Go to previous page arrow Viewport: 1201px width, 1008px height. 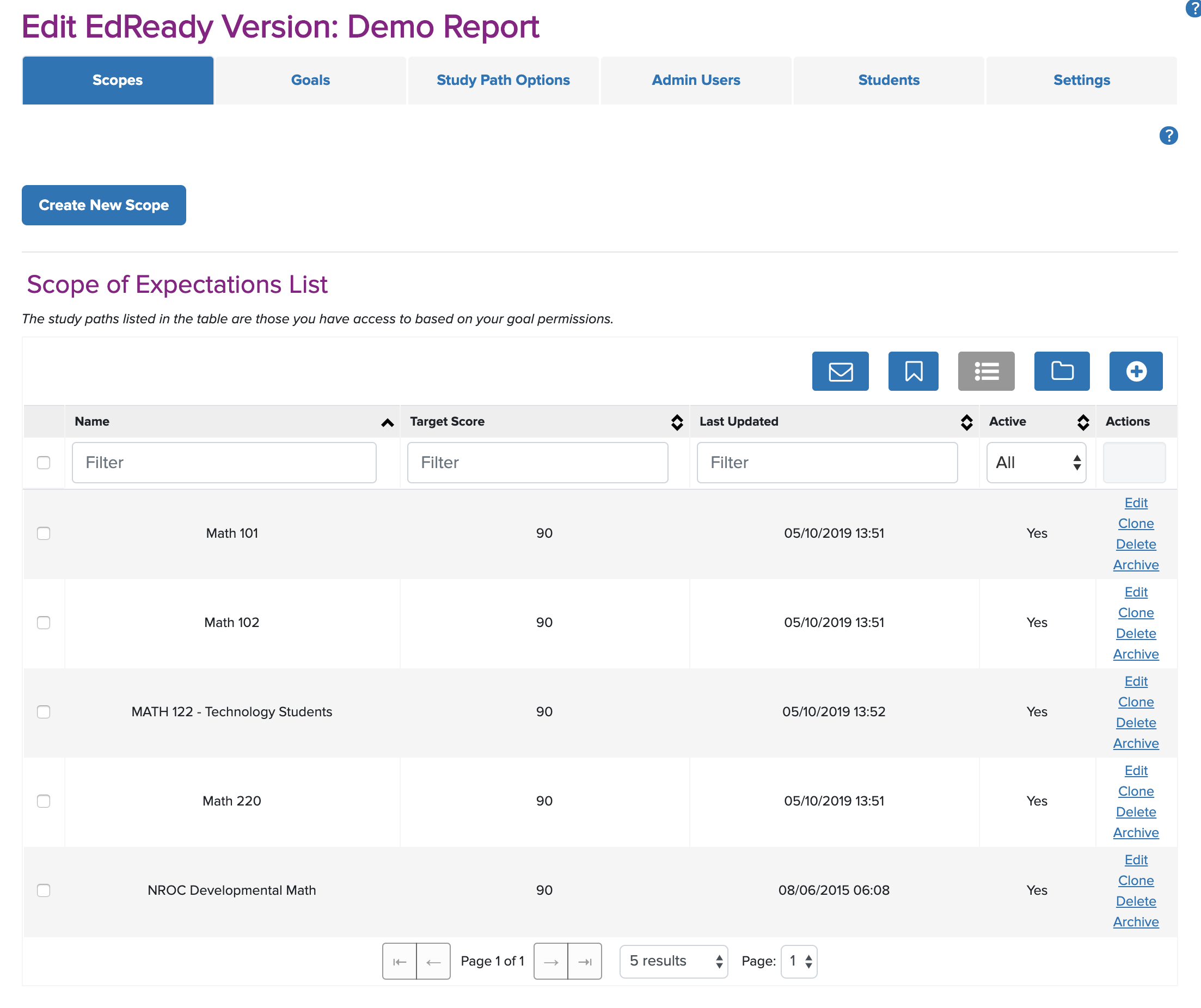pos(433,962)
